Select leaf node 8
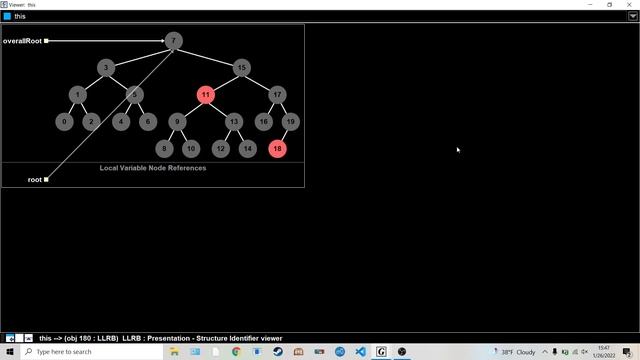Image resolution: width=640 pixels, height=360 pixels. click(164, 149)
